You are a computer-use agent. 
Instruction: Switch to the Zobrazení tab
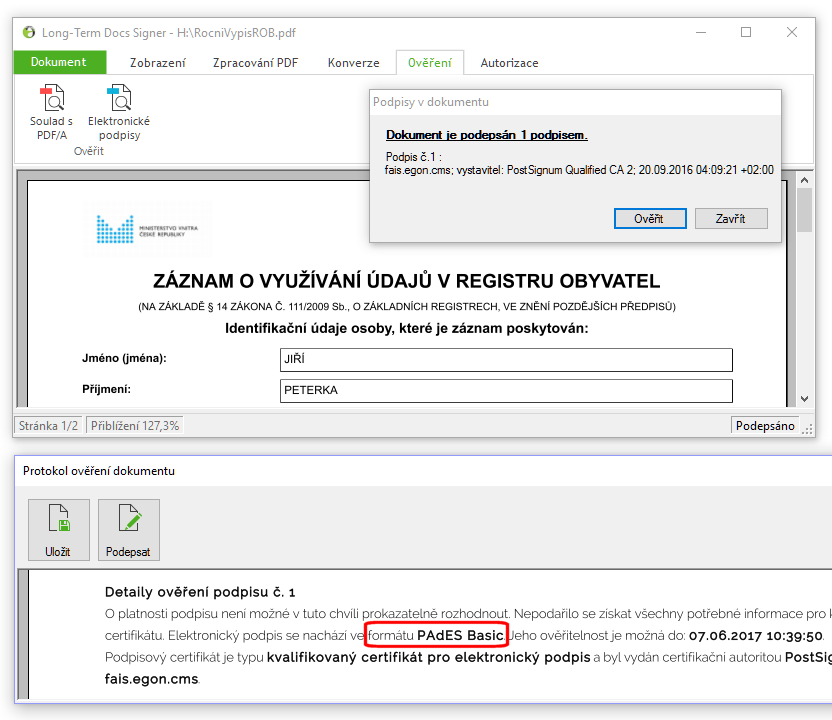(158, 63)
